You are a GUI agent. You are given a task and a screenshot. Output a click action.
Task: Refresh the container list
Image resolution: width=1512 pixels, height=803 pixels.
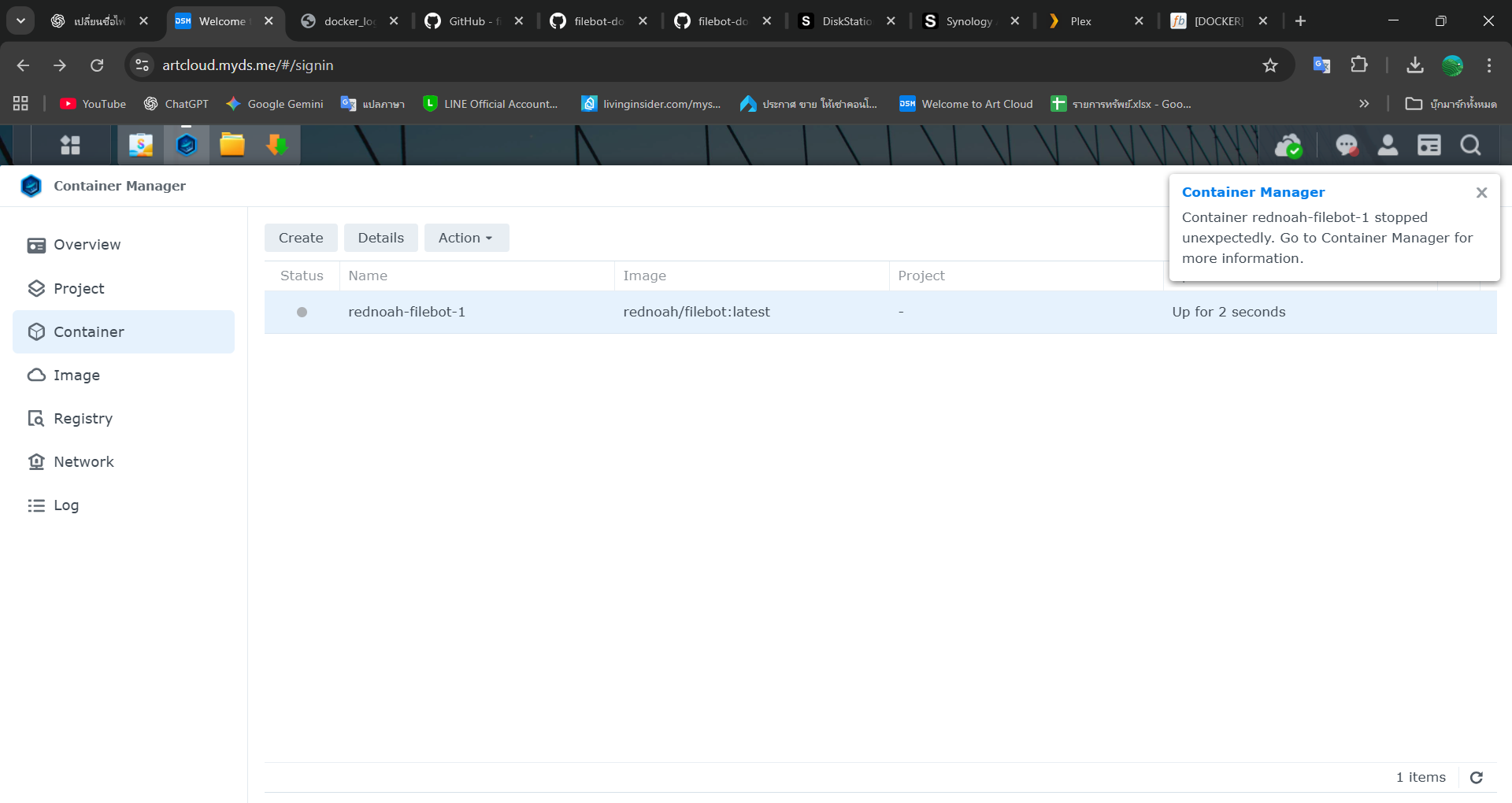point(1477,778)
